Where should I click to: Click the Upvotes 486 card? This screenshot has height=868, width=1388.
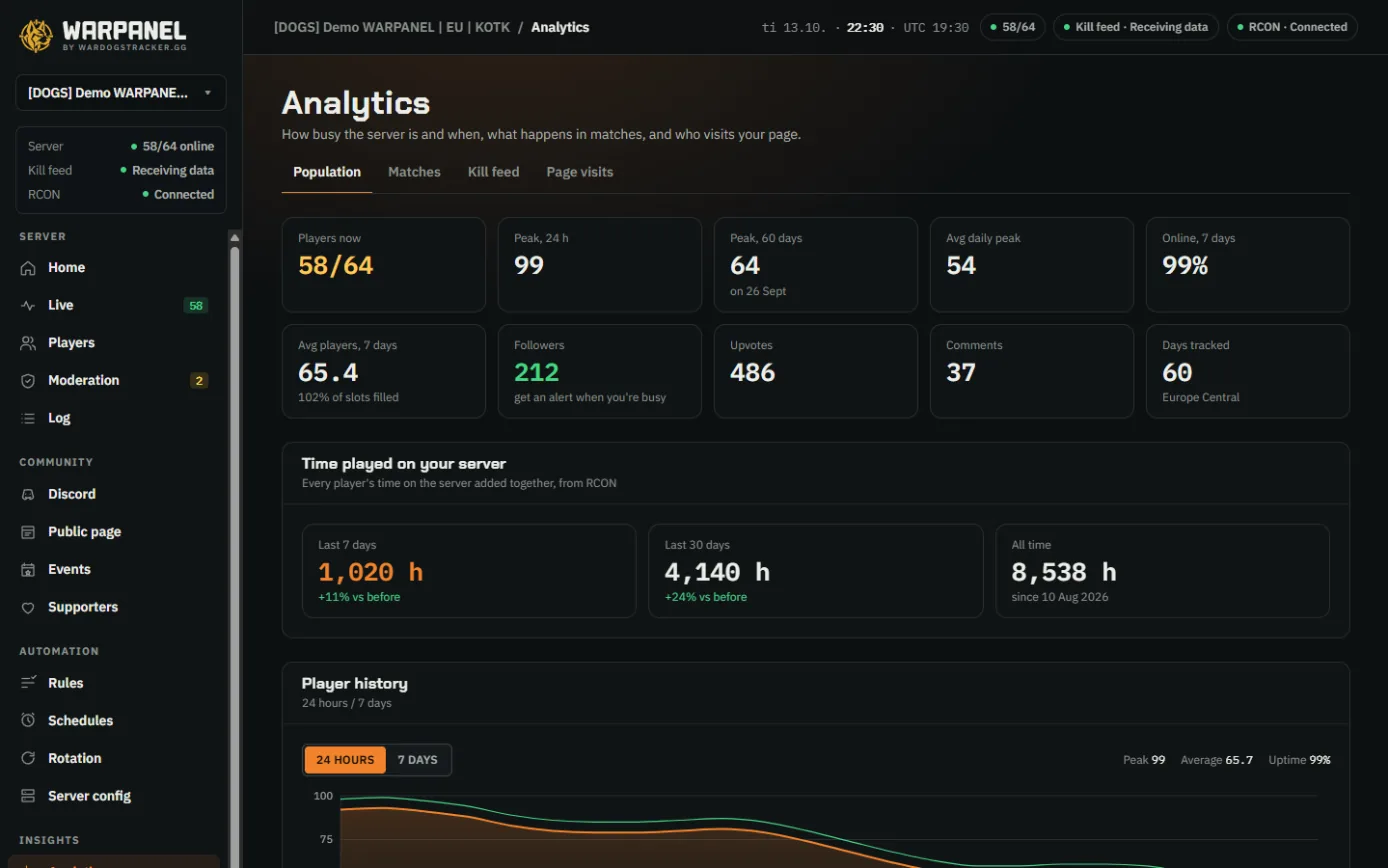[816, 371]
